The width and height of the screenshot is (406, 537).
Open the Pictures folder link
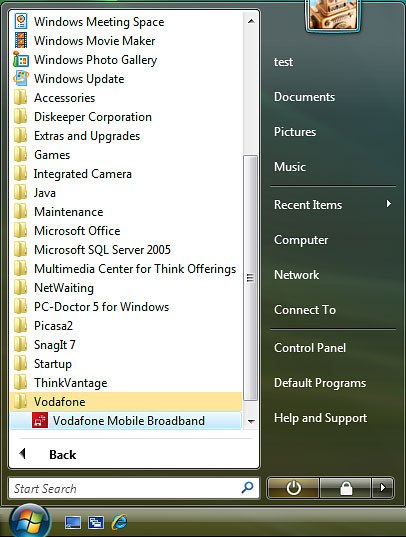point(295,132)
